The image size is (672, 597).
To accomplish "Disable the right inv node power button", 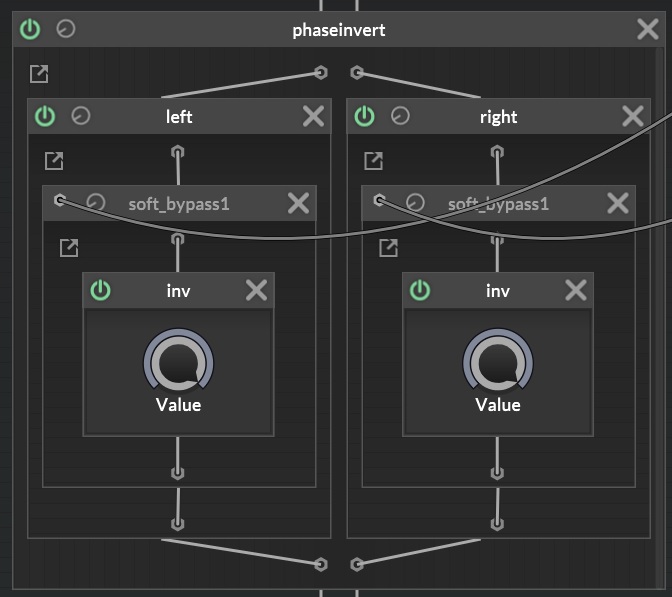I will click(420, 290).
